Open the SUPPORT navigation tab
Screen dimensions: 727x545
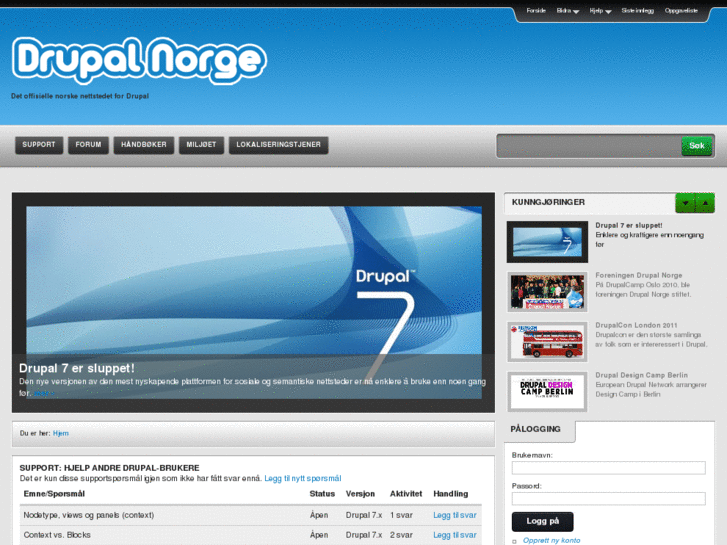39,145
